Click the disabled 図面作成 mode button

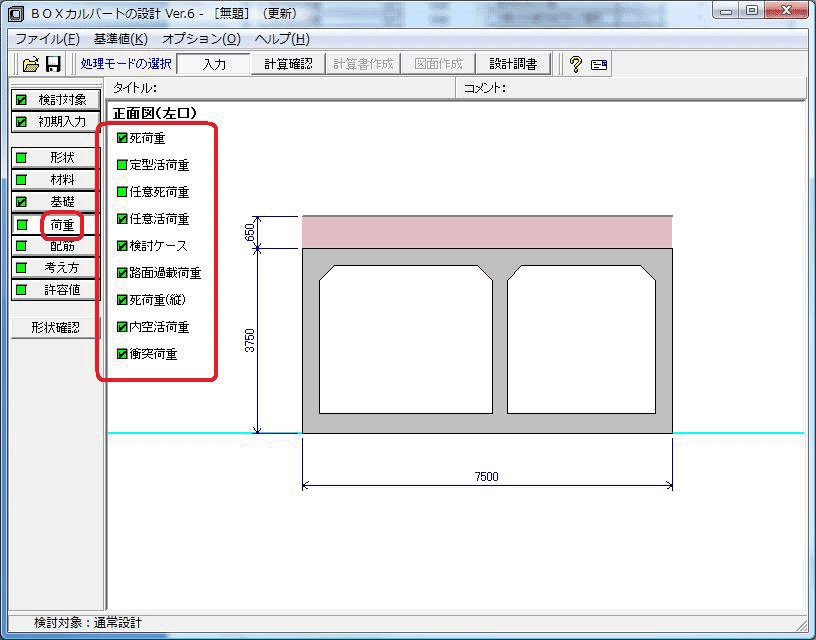pos(438,64)
